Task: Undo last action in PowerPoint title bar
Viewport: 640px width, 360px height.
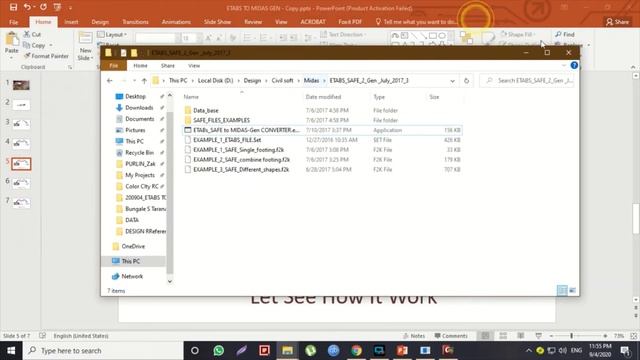Action: tap(27, 7)
